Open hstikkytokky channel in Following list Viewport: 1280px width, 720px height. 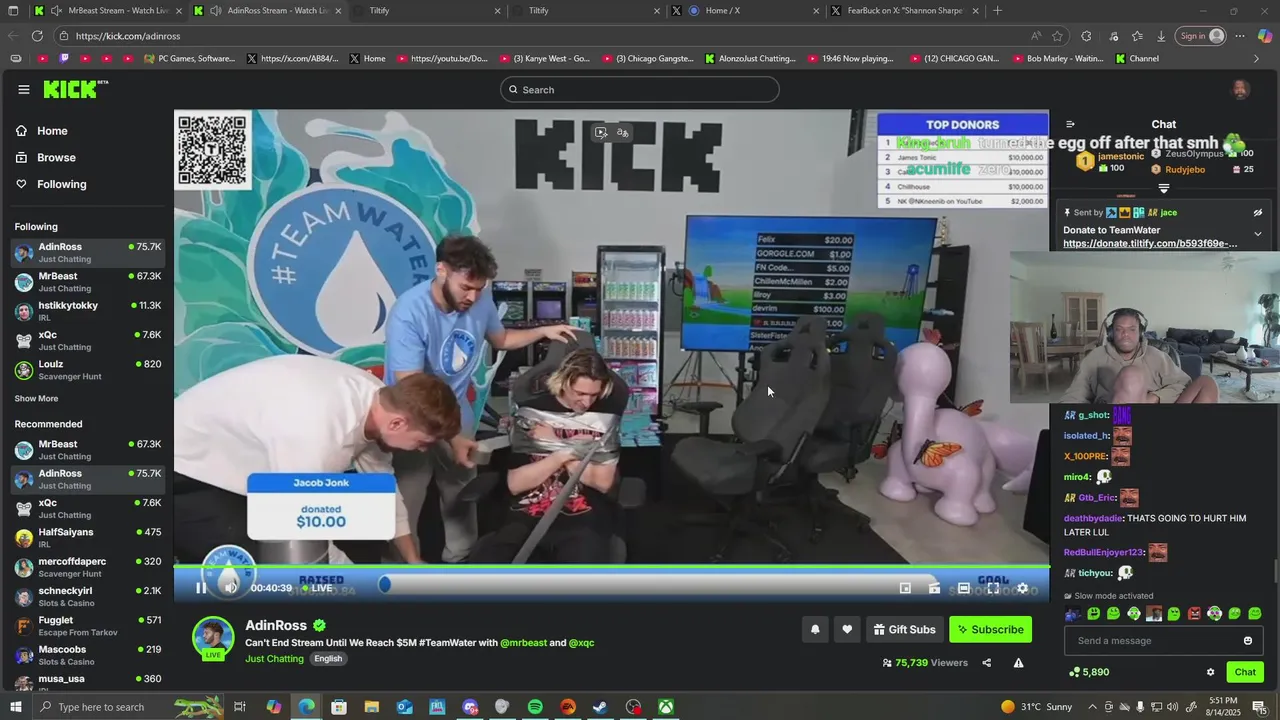88,311
